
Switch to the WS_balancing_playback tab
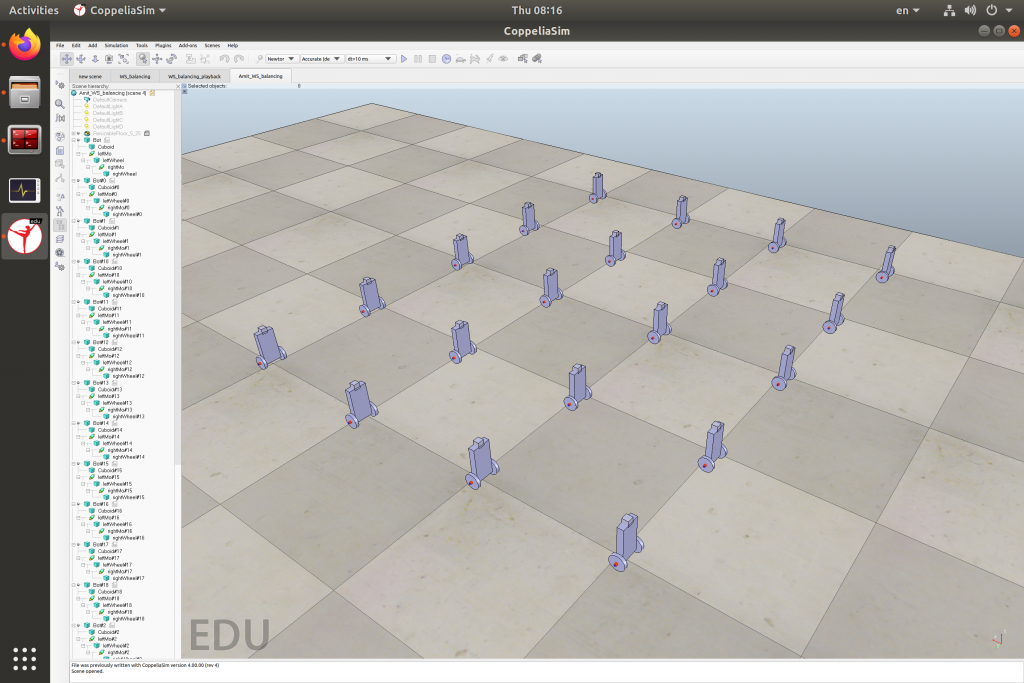click(194, 76)
